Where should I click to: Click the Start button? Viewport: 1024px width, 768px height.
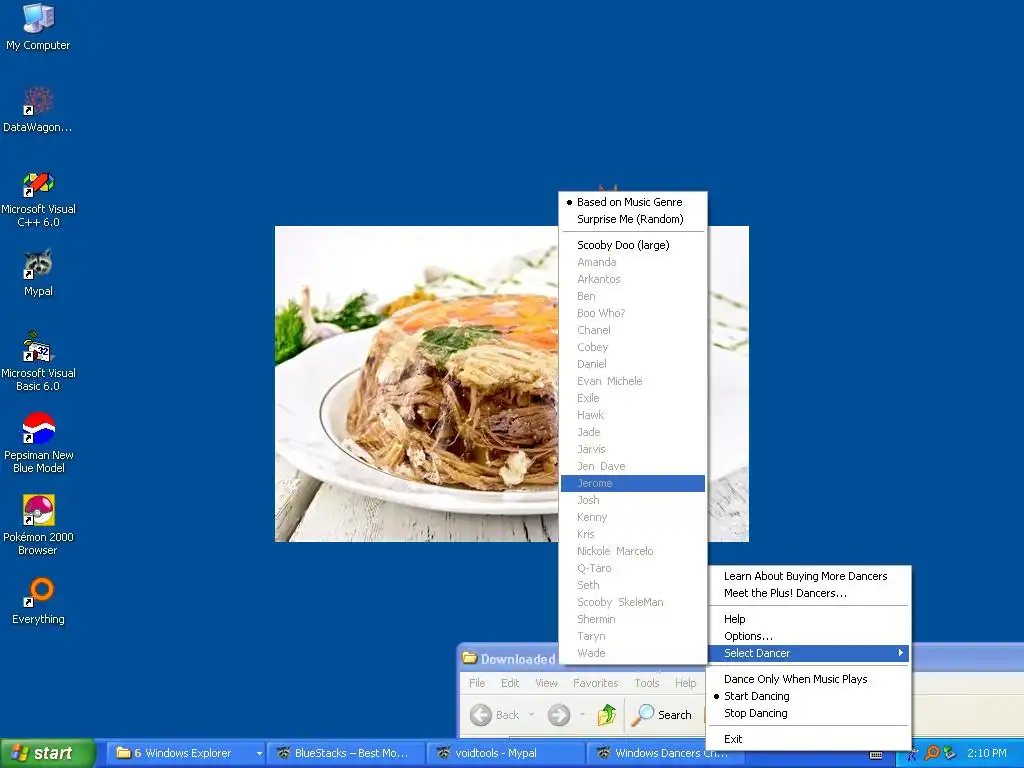[x=47, y=754]
